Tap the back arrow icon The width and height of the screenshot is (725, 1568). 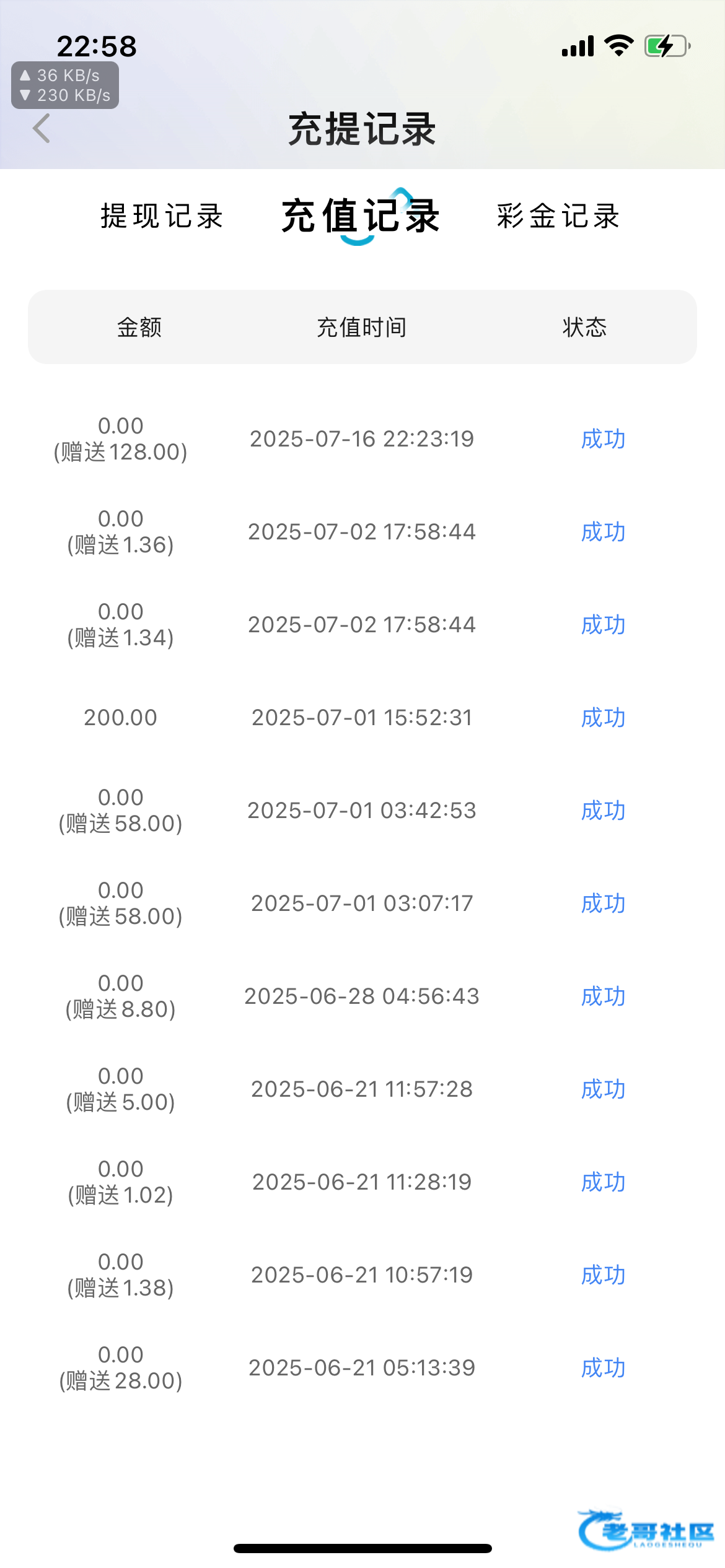pos(42,129)
